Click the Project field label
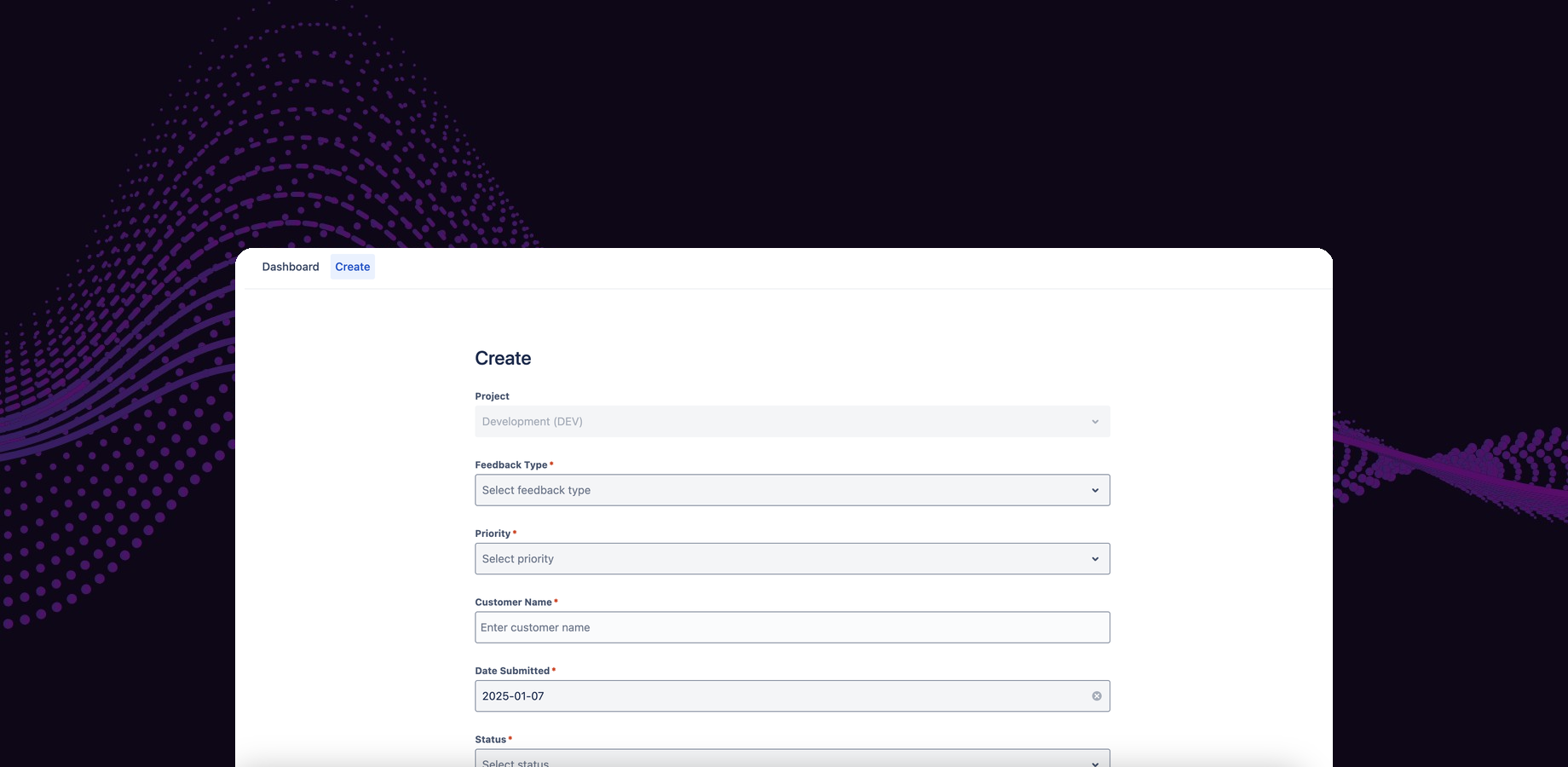Image resolution: width=1568 pixels, height=767 pixels. 492,396
